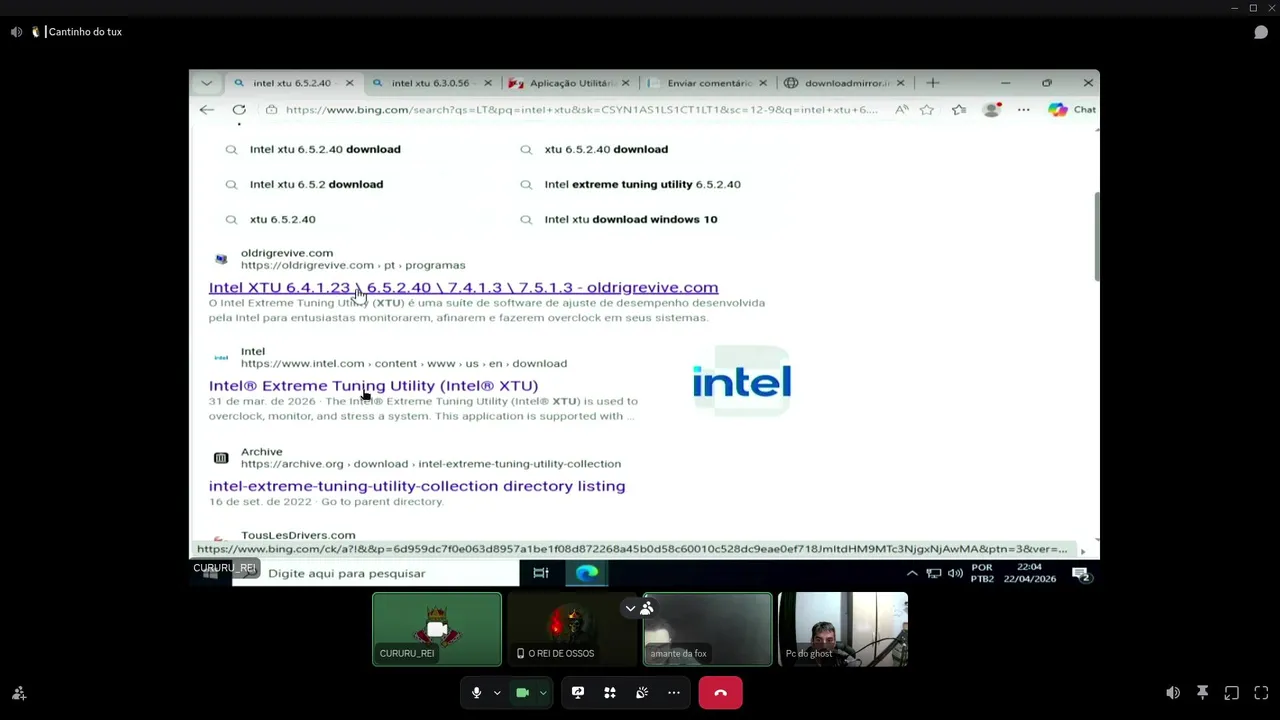Open the activities launcher icon
1280x720 pixels.
tap(610, 692)
